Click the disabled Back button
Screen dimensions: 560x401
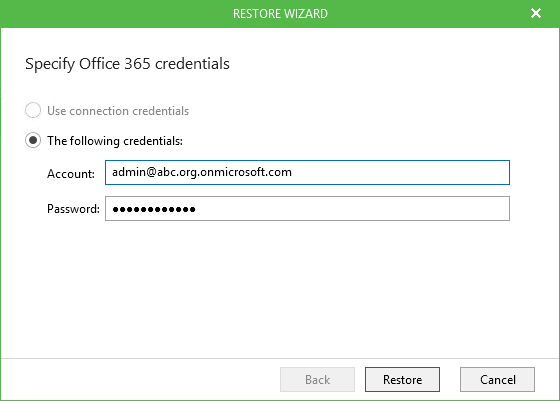(x=317, y=380)
